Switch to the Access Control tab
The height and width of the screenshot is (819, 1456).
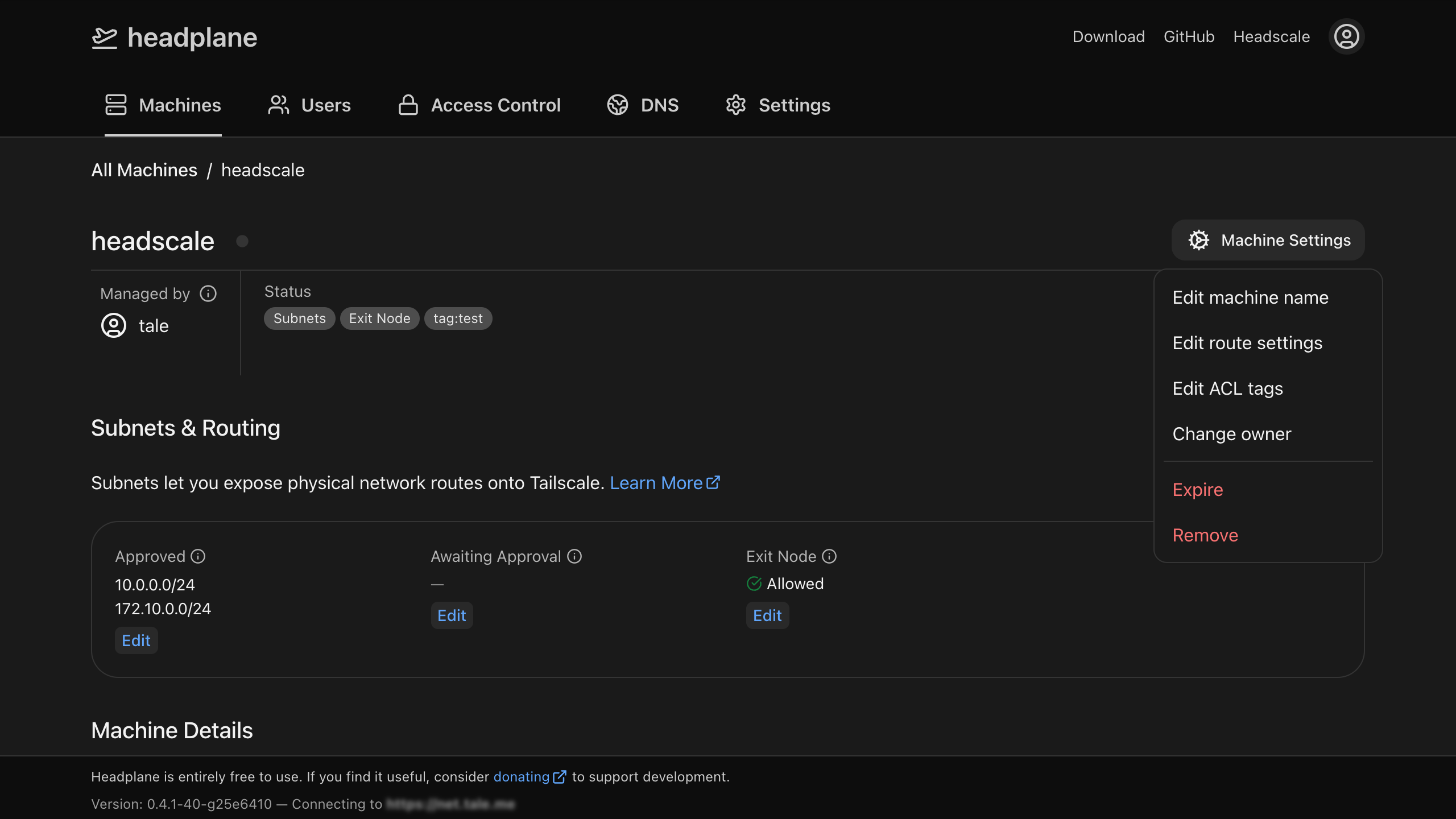(479, 105)
